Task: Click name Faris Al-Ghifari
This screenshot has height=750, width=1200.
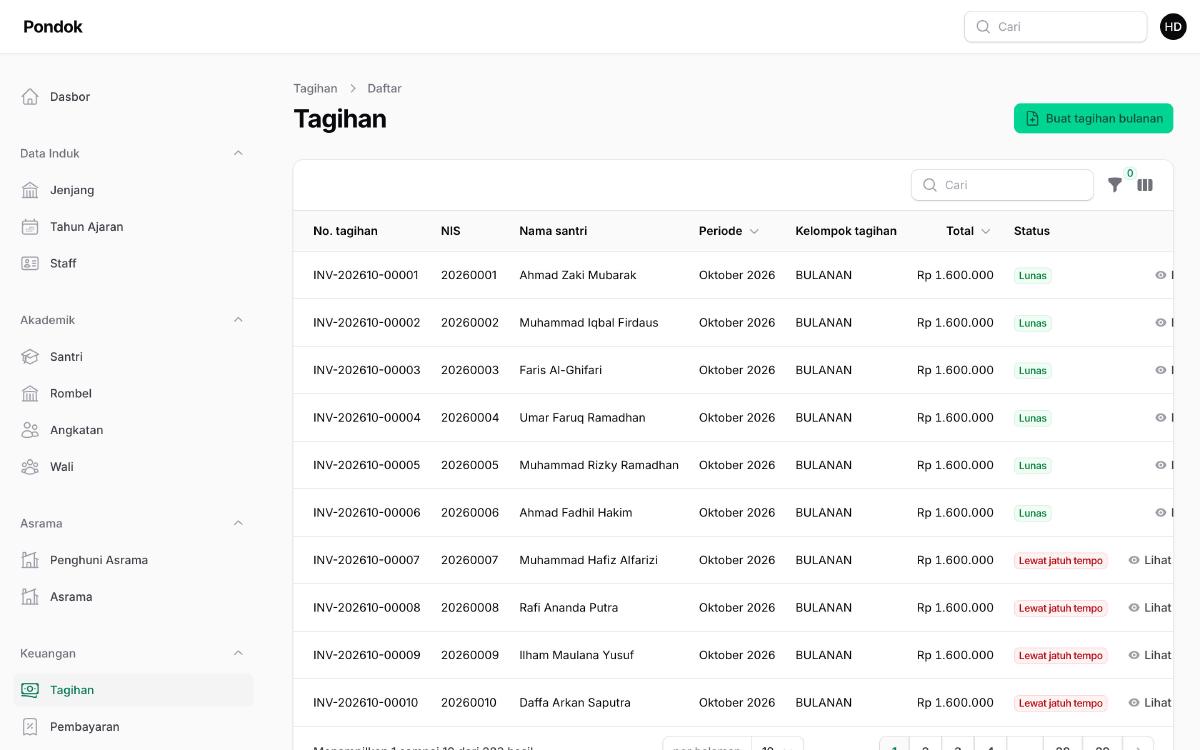Action: click(561, 370)
